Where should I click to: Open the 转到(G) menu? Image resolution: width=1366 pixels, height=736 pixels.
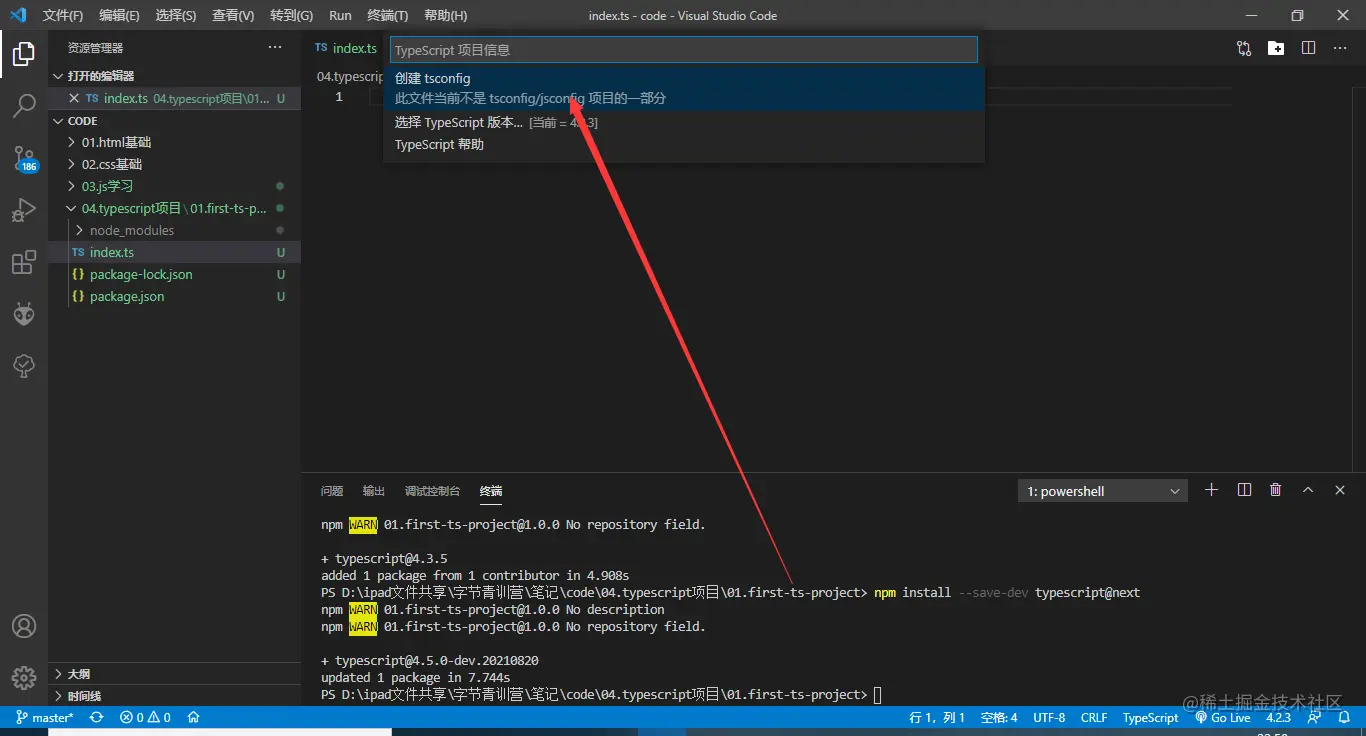291,16
